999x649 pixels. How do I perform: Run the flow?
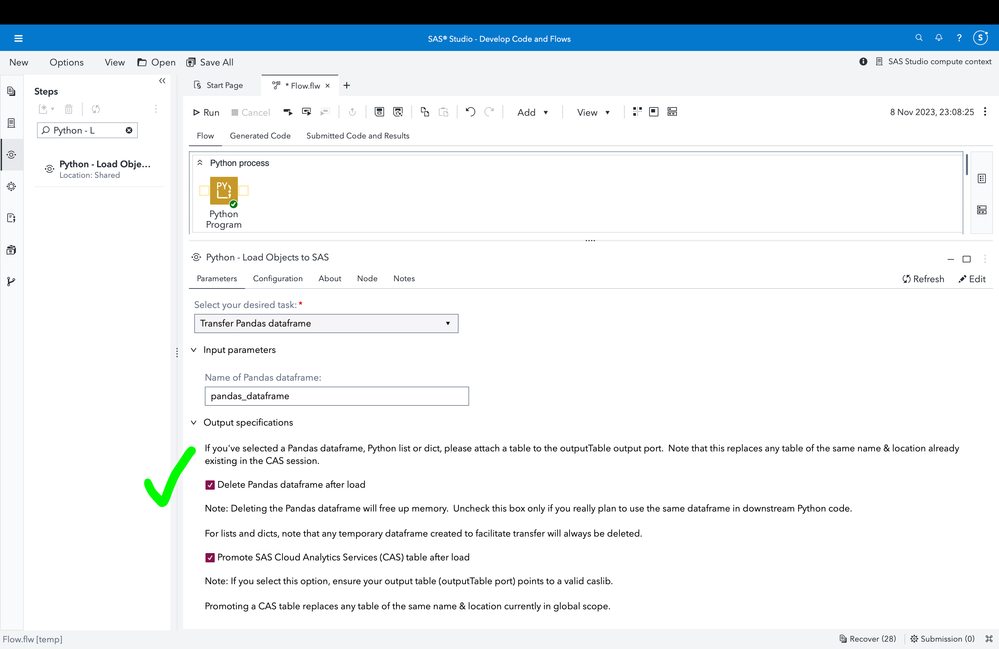coord(206,112)
